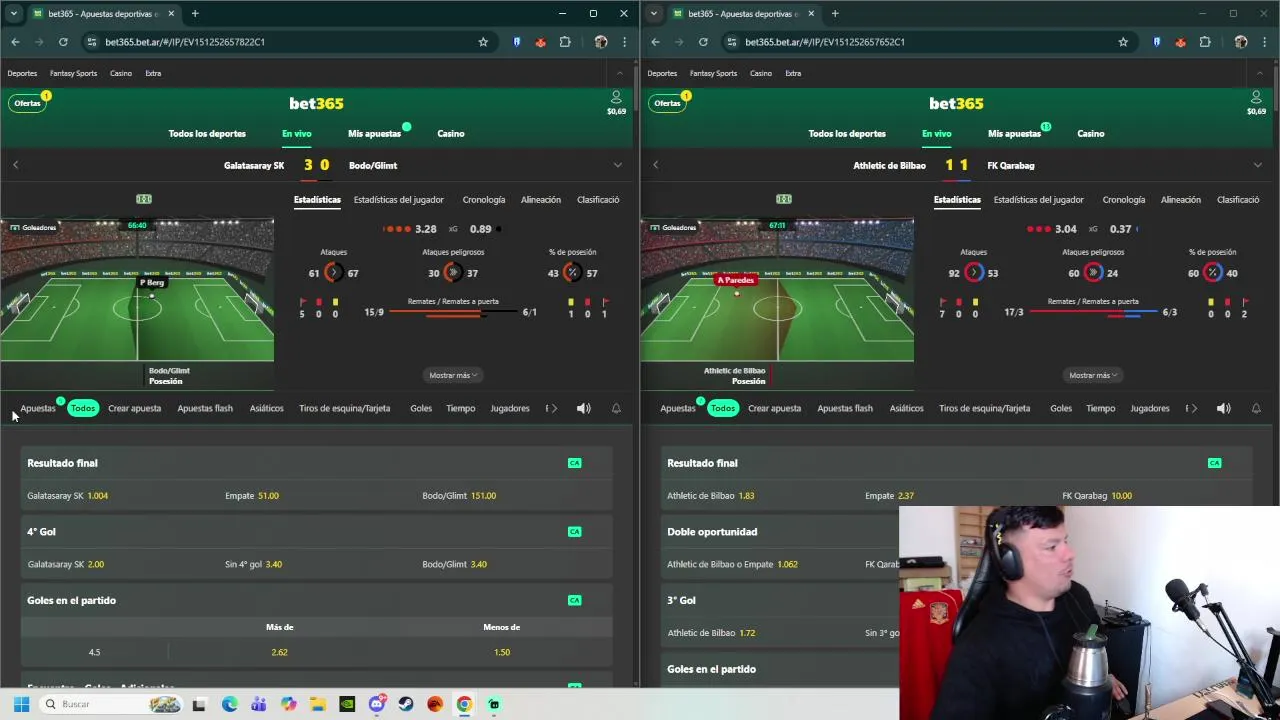Open Steam from the taskbar
This screenshot has width=1280, height=720.
coord(406,704)
